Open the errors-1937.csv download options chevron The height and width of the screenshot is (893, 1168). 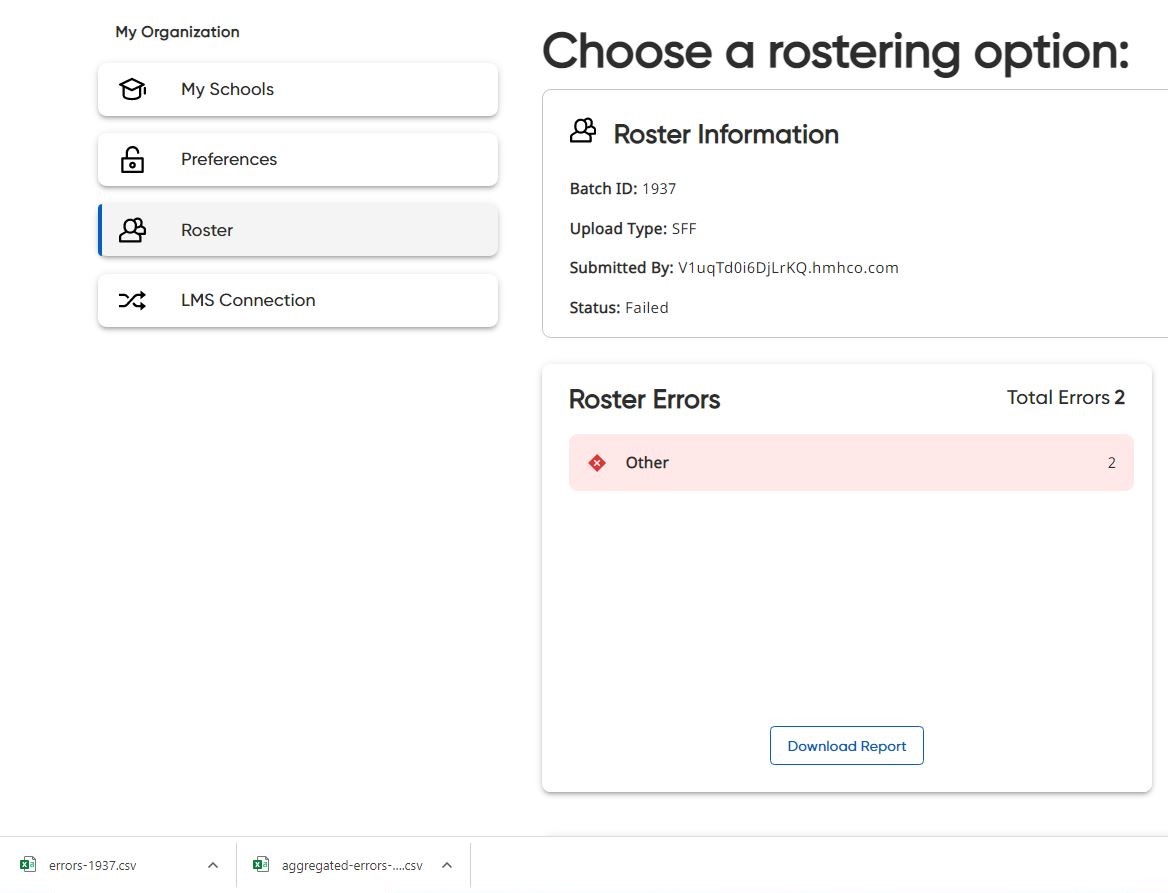(212, 864)
